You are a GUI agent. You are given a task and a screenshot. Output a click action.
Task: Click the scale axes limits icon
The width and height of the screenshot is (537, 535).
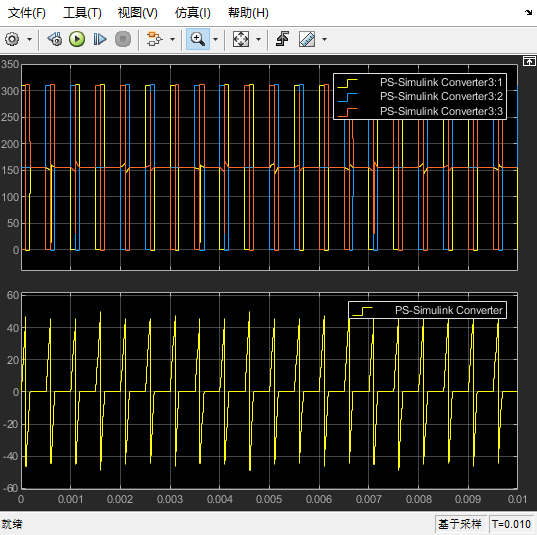click(x=241, y=39)
